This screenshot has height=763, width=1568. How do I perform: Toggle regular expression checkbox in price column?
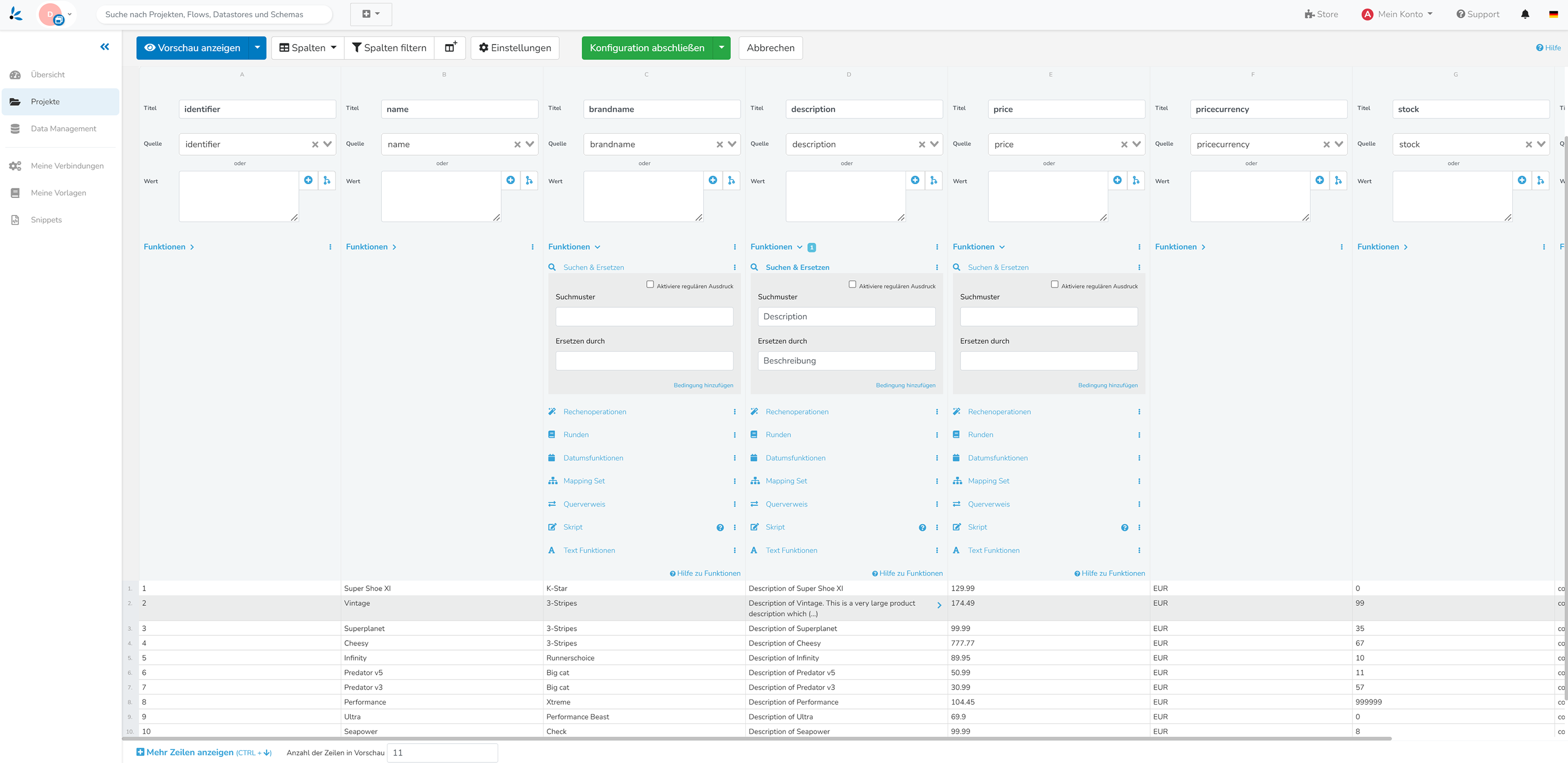[1054, 284]
